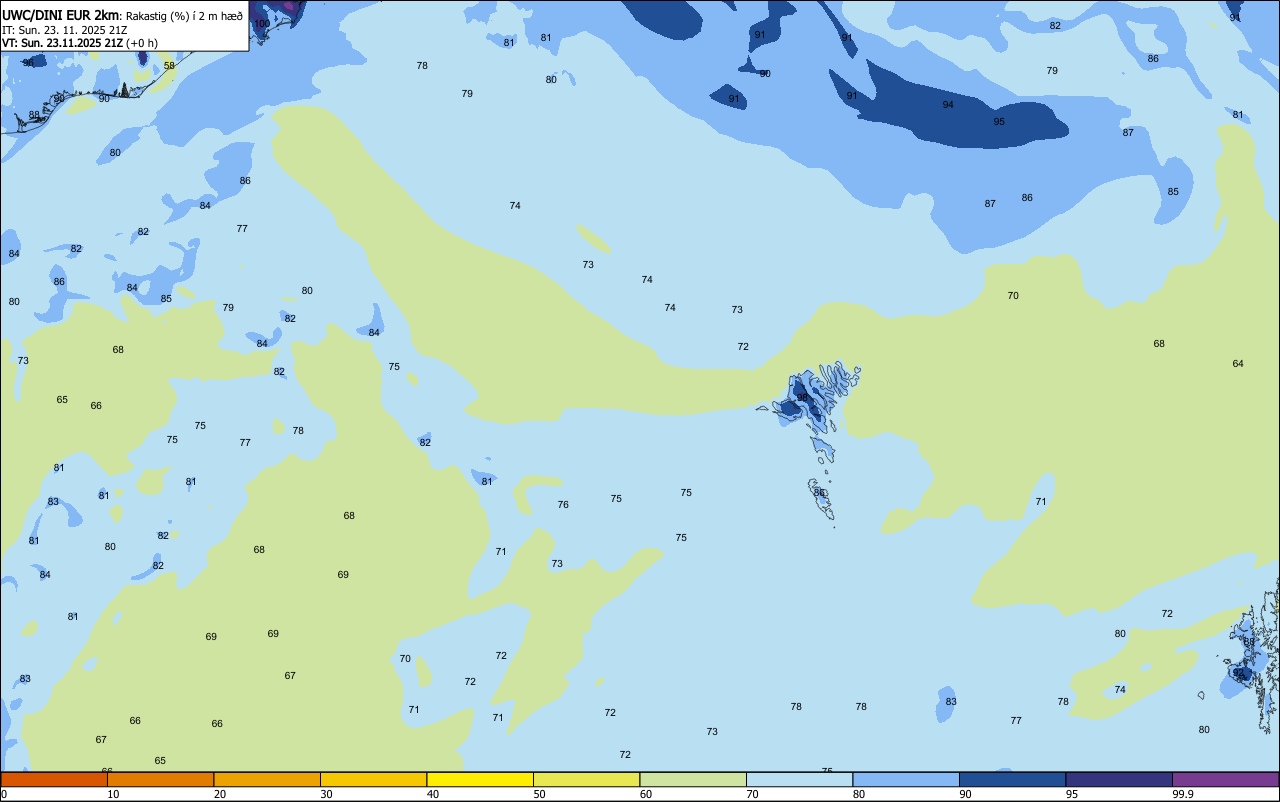Pick the purple legend swatch above 99.9
Viewport: 1280px width, 802px height.
click(1225, 779)
